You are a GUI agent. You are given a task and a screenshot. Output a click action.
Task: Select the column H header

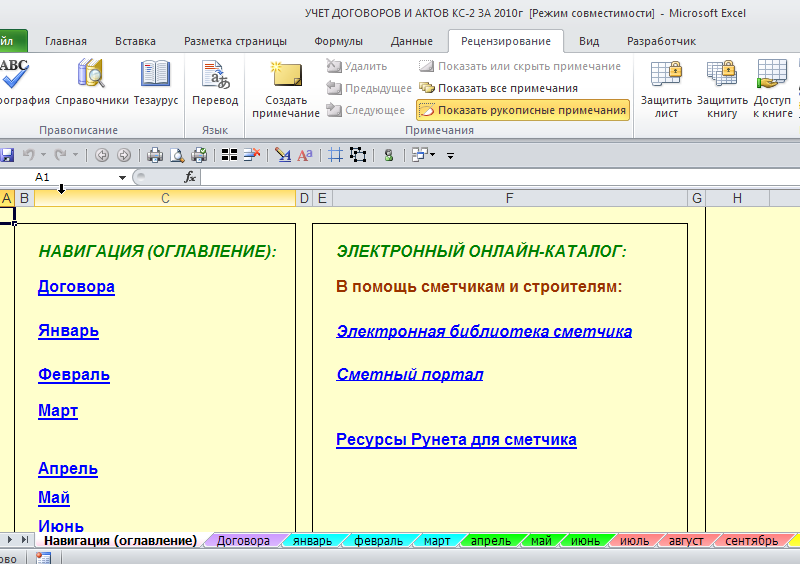tap(737, 198)
